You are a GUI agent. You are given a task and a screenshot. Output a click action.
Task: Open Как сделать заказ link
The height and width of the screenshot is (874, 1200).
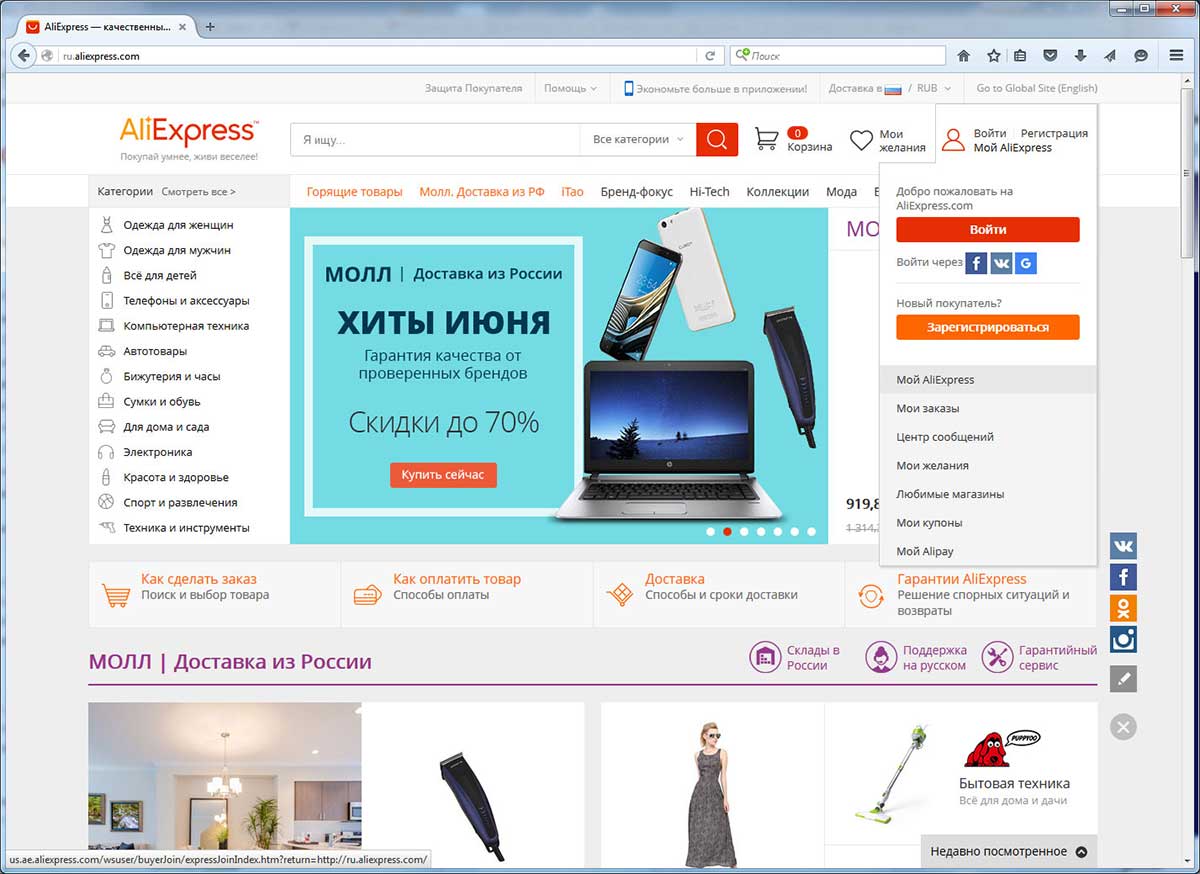[198, 579]
